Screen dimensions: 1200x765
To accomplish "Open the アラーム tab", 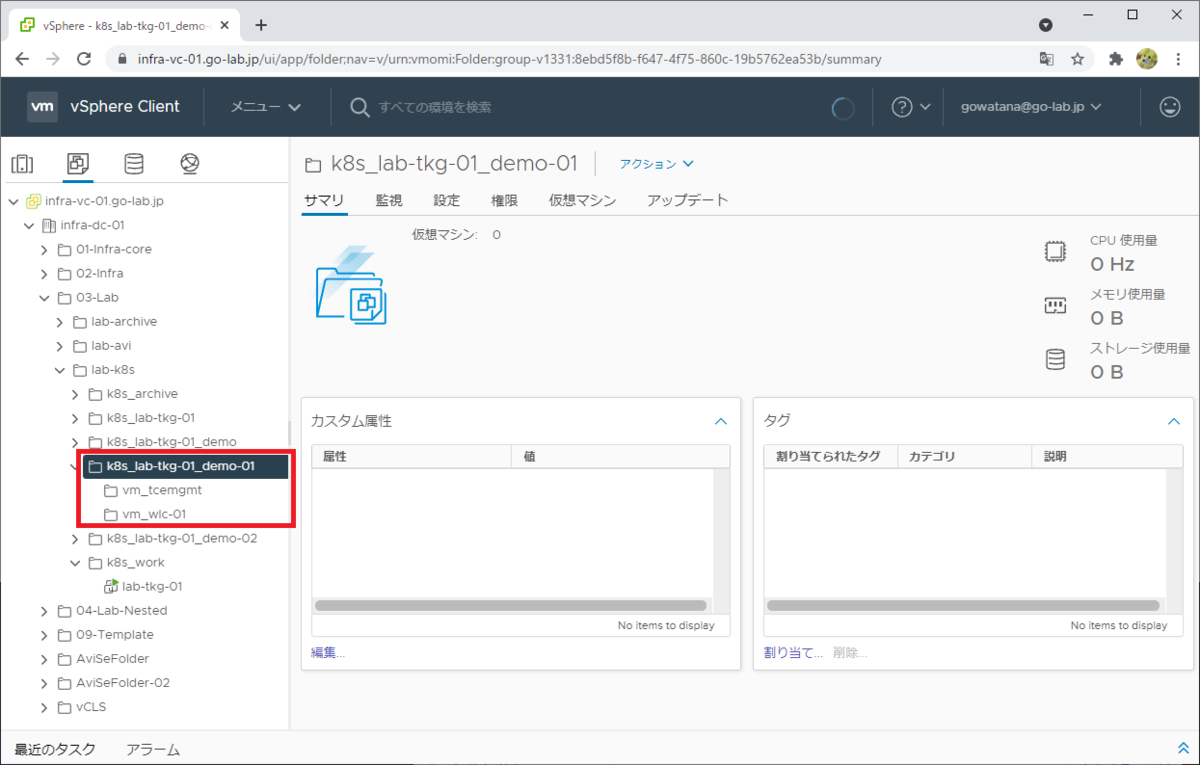I will point(153,749).
